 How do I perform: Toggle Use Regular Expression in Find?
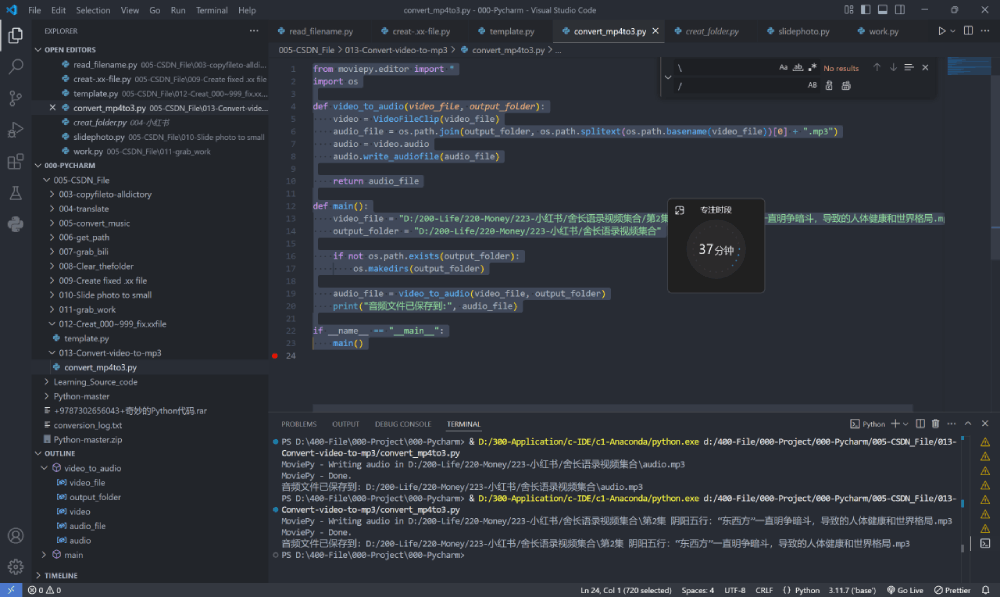(x=812, y=67)
